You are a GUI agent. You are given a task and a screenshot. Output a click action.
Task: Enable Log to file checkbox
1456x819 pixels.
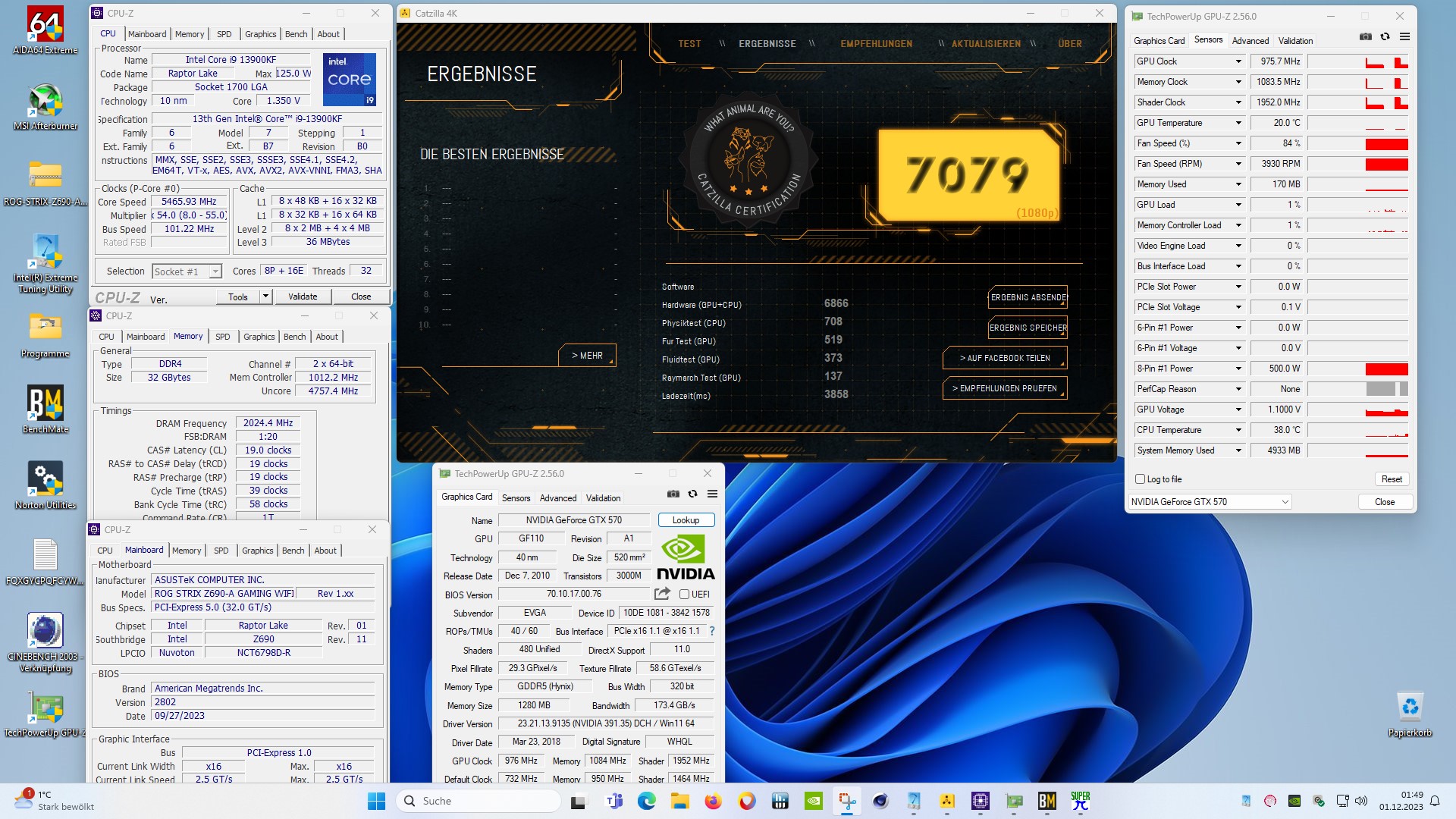(x=1140, y=479)
